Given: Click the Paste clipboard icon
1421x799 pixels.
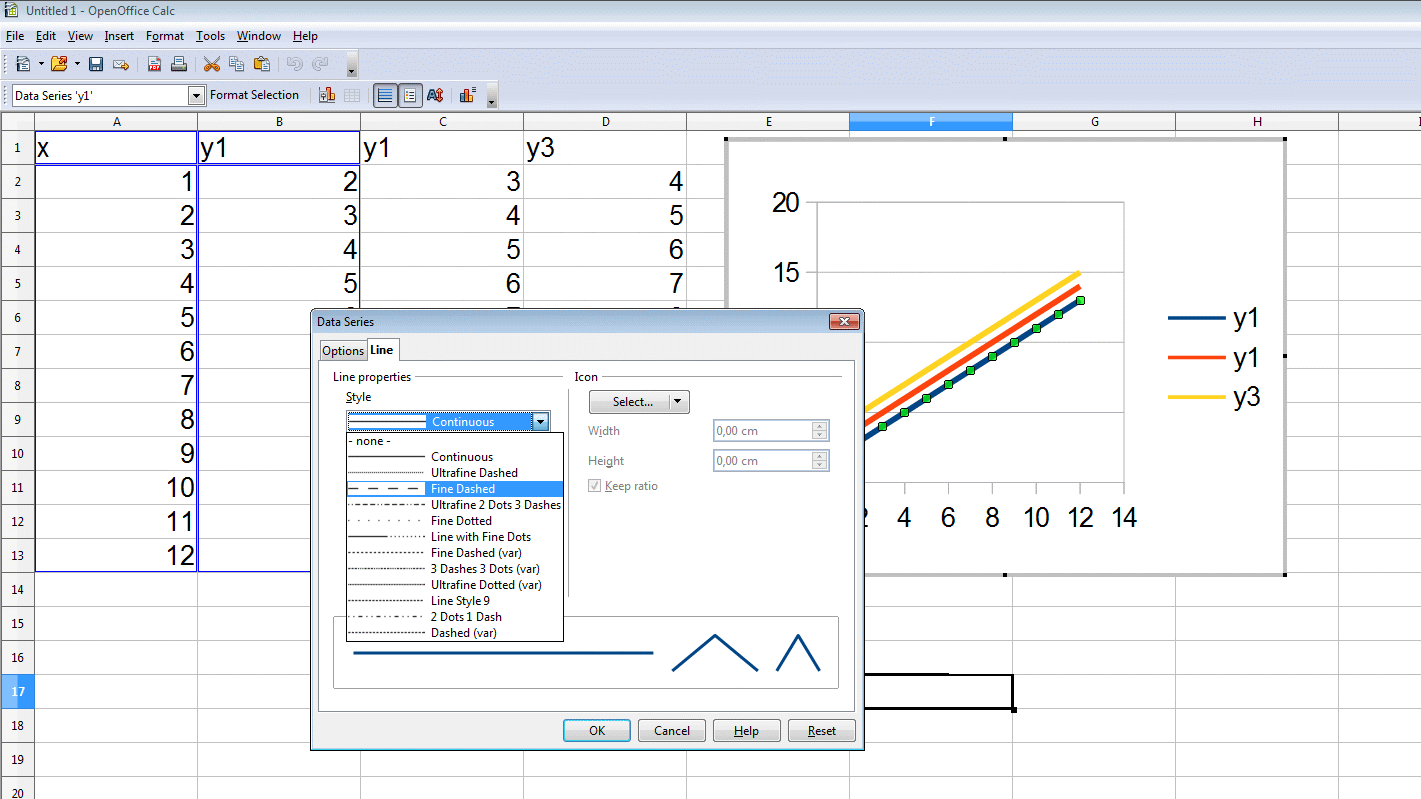Looking at the screenshot, I should click(262, 64).
